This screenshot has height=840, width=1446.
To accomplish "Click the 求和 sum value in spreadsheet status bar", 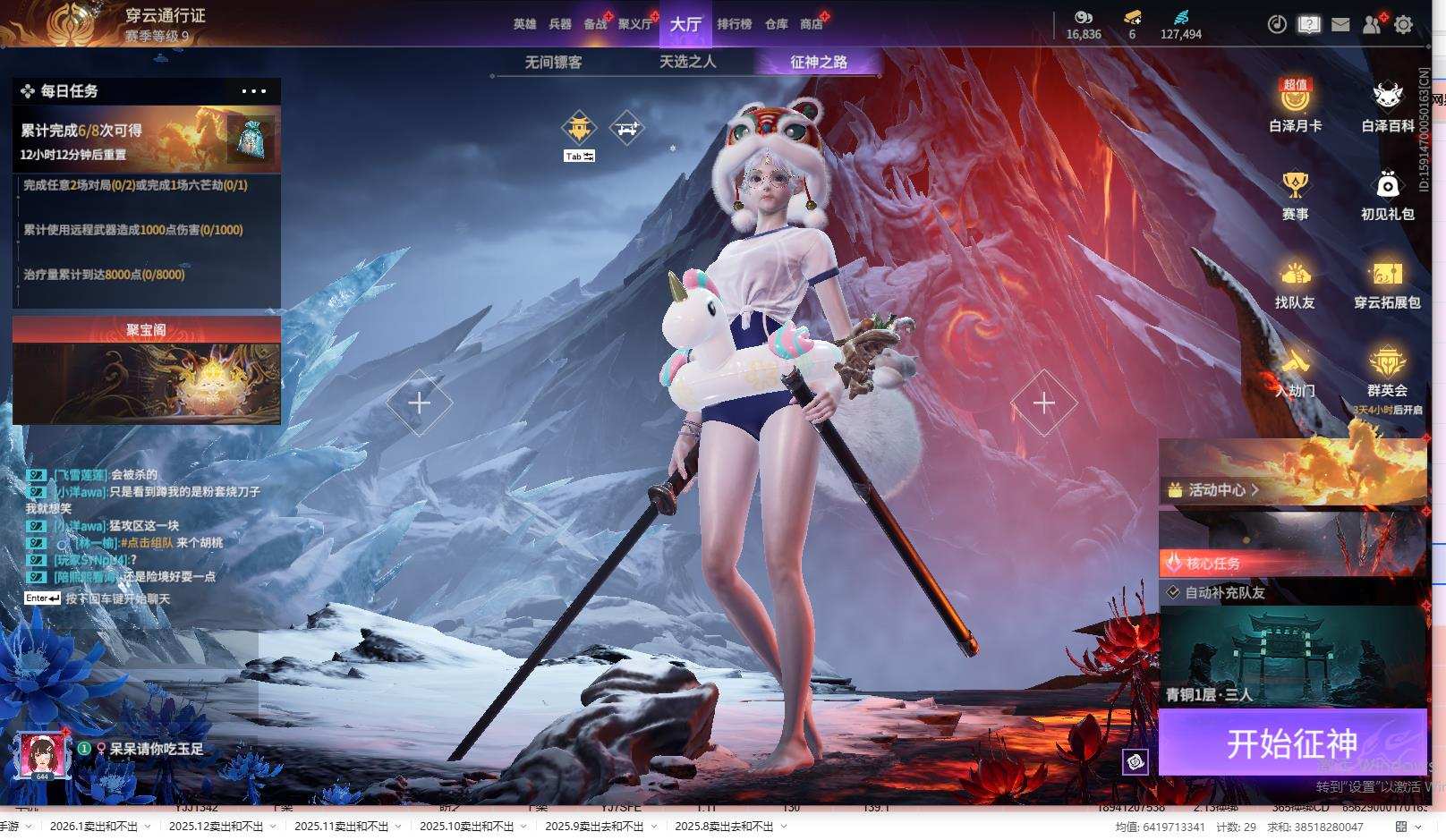I will (1315, 827).
